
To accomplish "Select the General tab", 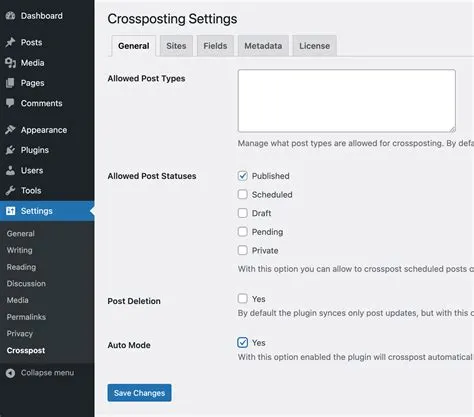I will click(x=133, y=46).
